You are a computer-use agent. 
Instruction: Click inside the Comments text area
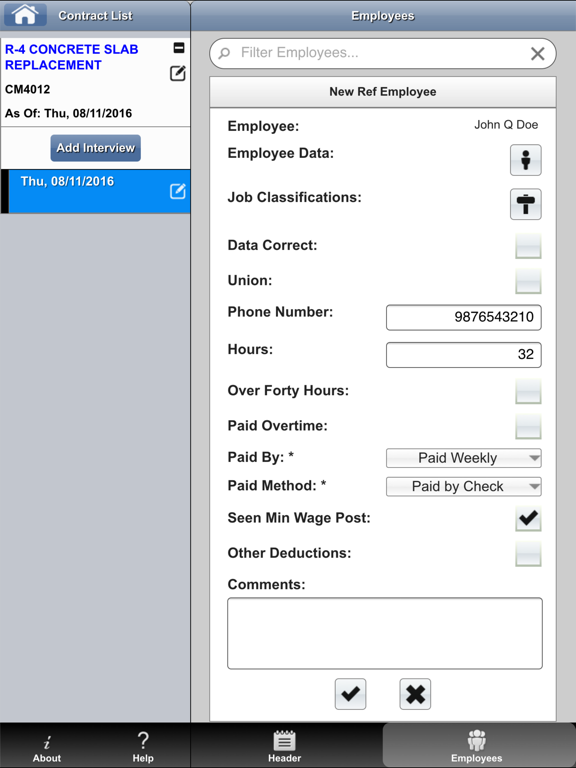[x=384, y=633]
